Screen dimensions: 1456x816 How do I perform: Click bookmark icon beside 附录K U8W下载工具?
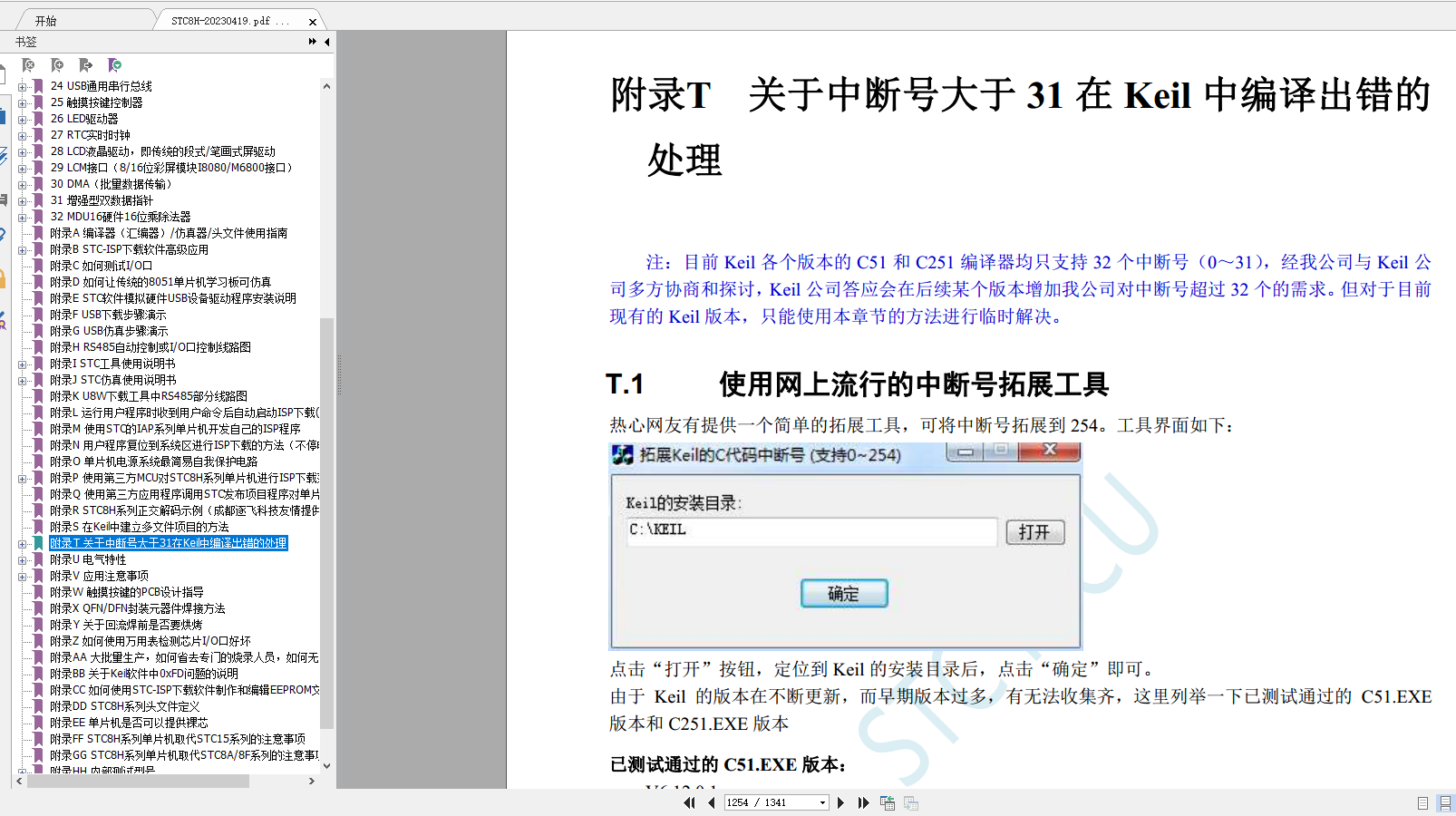pos(38,396)
